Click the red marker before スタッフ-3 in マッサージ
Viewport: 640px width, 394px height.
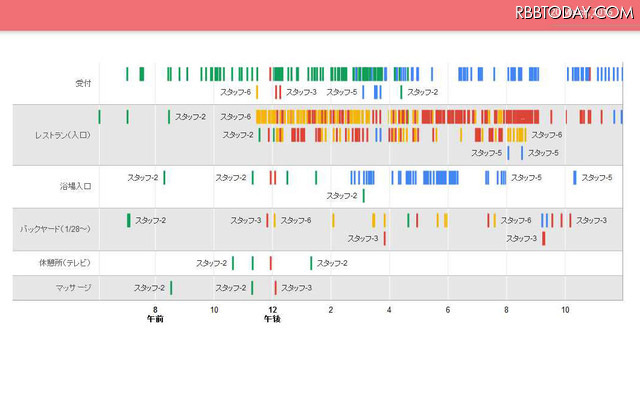[276, 288]
